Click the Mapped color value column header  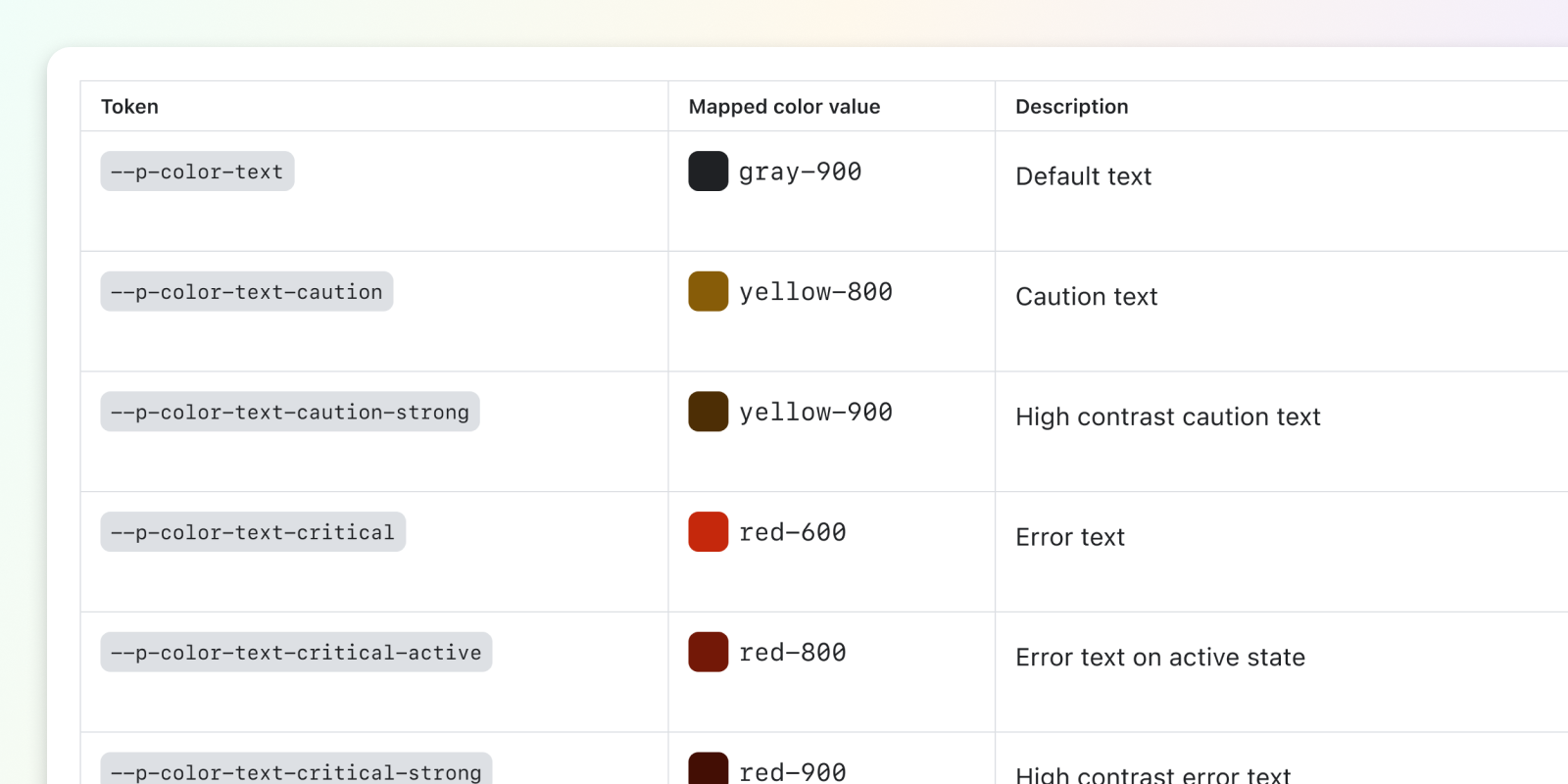tap(784, 107)
